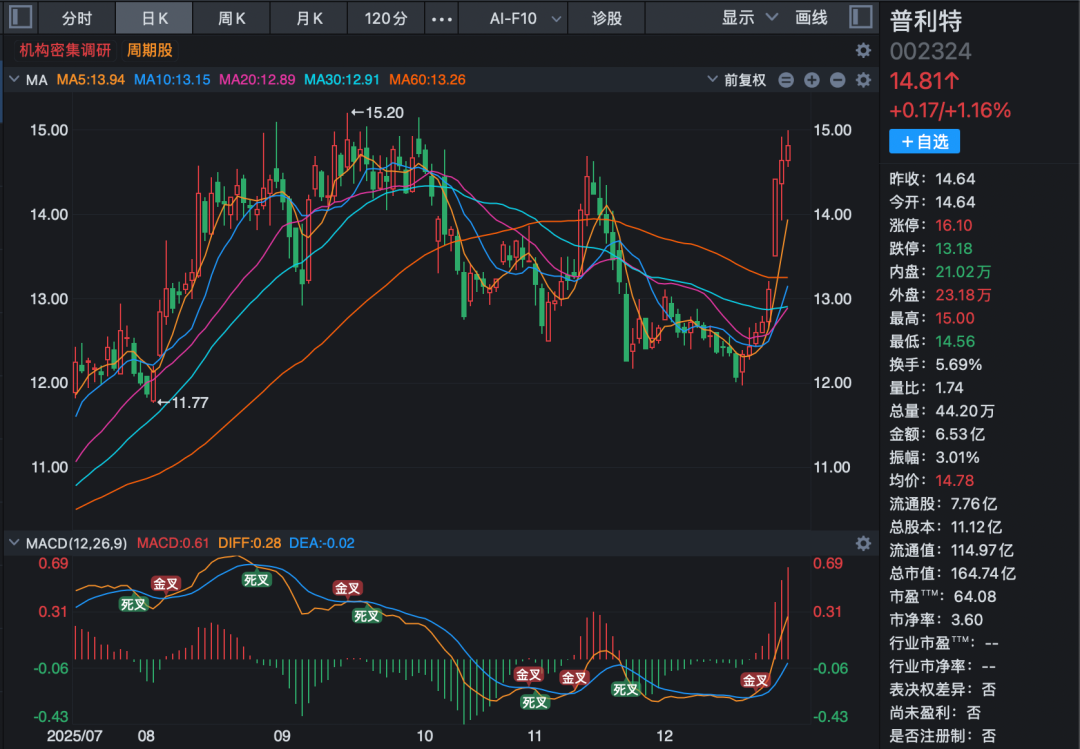The image size is (1080, 749).
Task: Click the 诊股 stock diagnosis button
Action: click(x=606, y=18)
